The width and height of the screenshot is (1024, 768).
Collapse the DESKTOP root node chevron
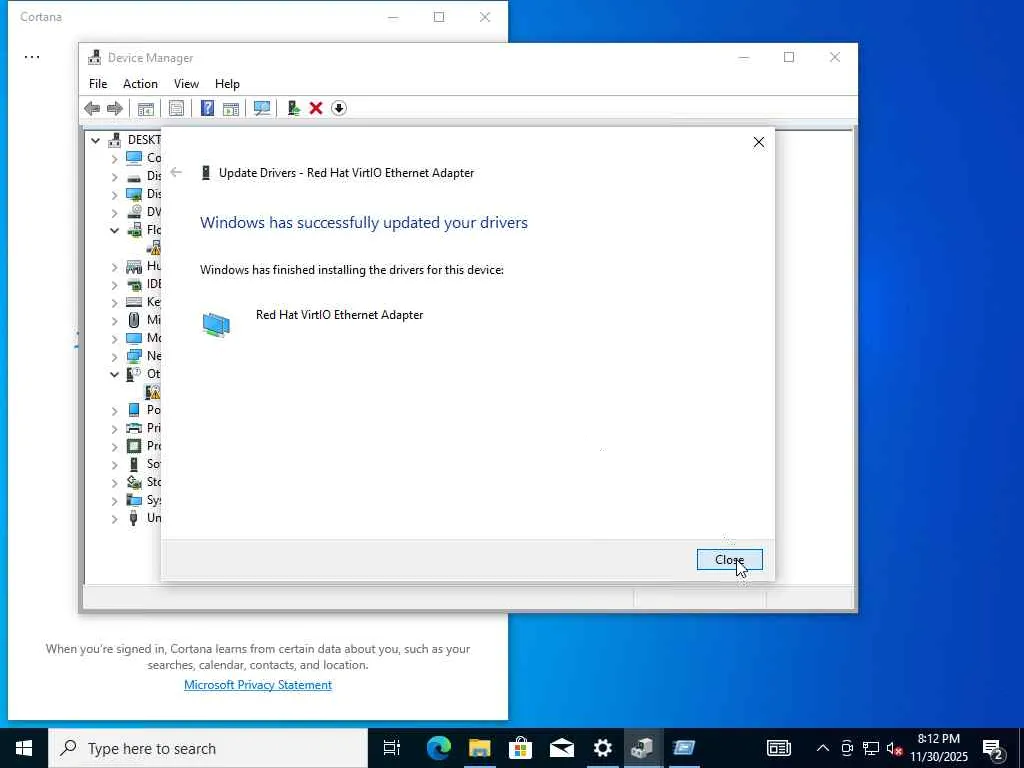pyautogui.click(x=95, y=140)
